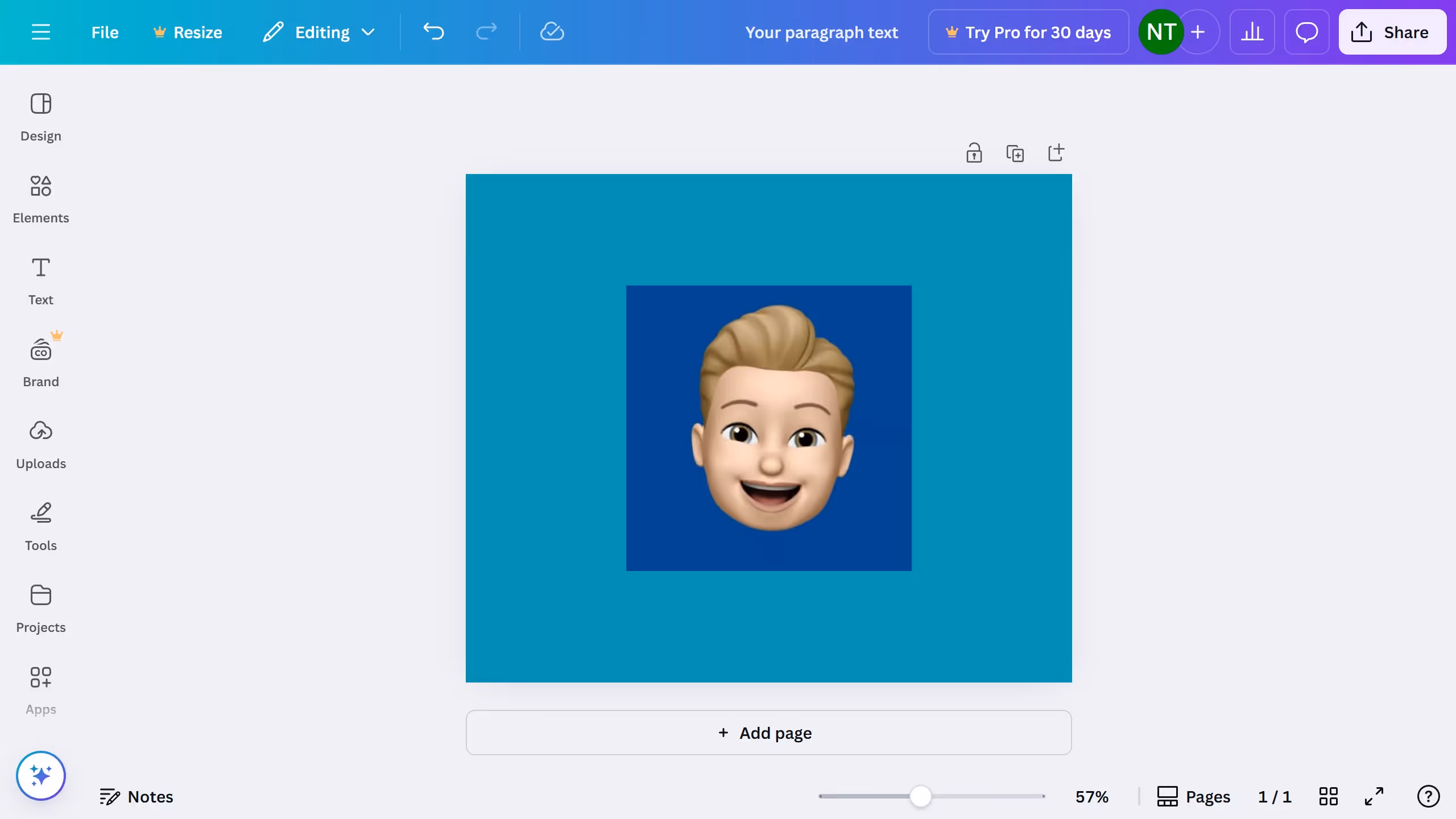Screen dimensions: 1456x819
Task: Open the Elements panel
Action: (x=40, y=199)
